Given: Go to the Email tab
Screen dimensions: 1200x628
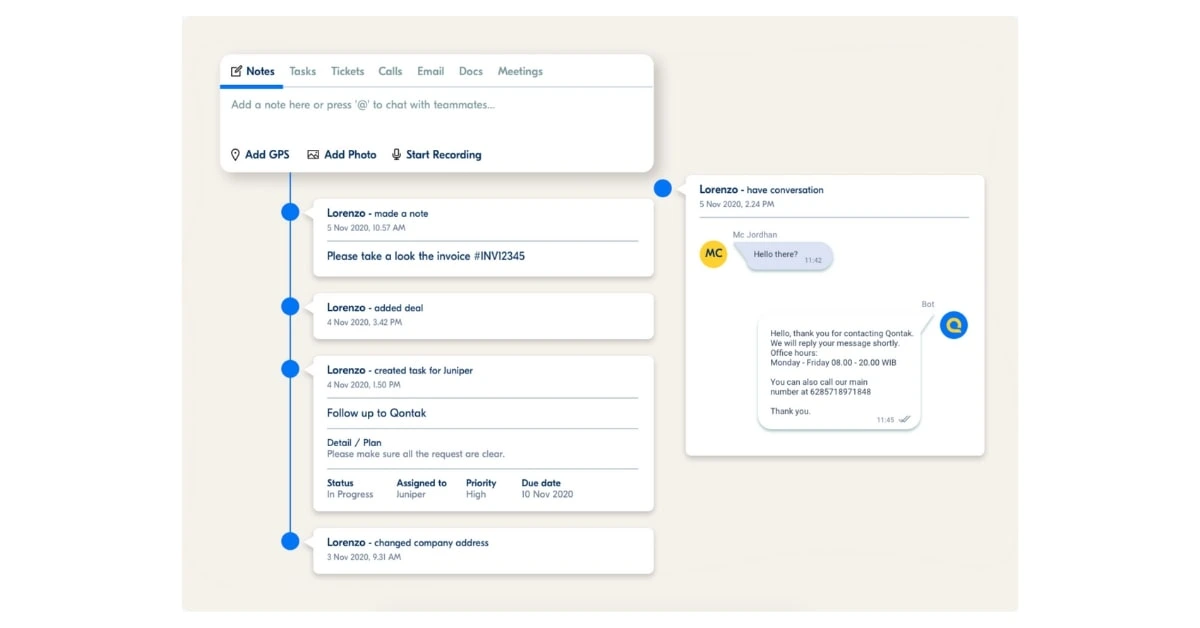Looking at the screenshot, I should [x=430, y=71].
